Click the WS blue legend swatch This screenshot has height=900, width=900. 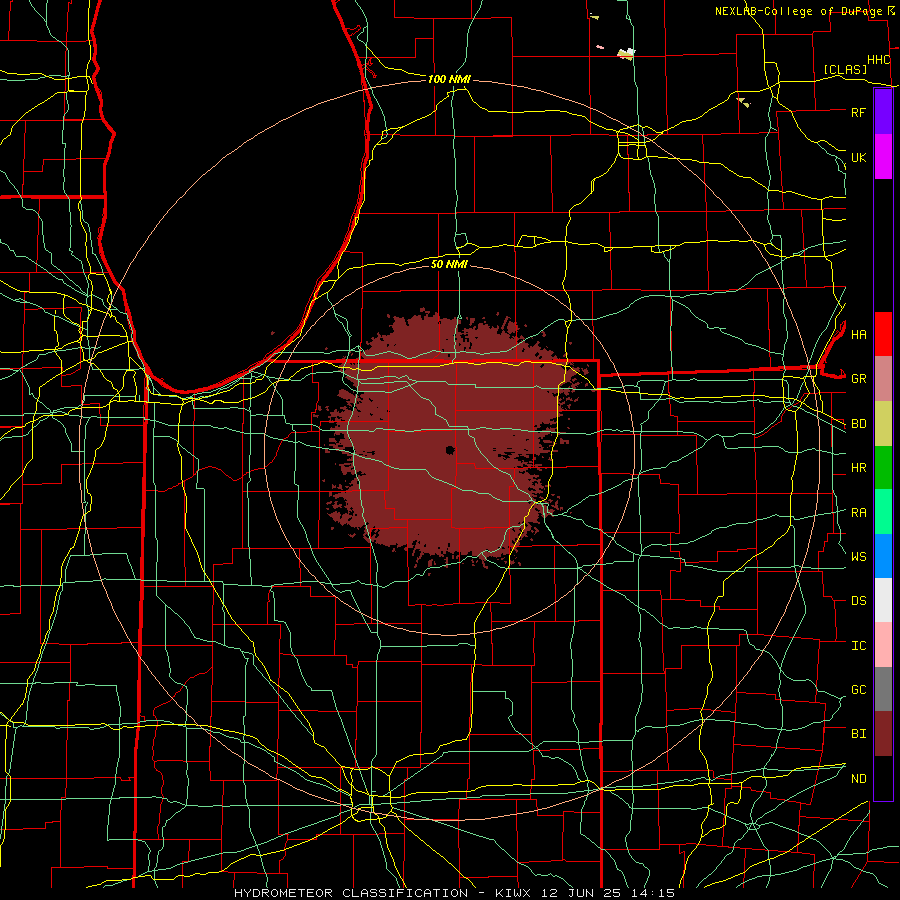point(883,556)
